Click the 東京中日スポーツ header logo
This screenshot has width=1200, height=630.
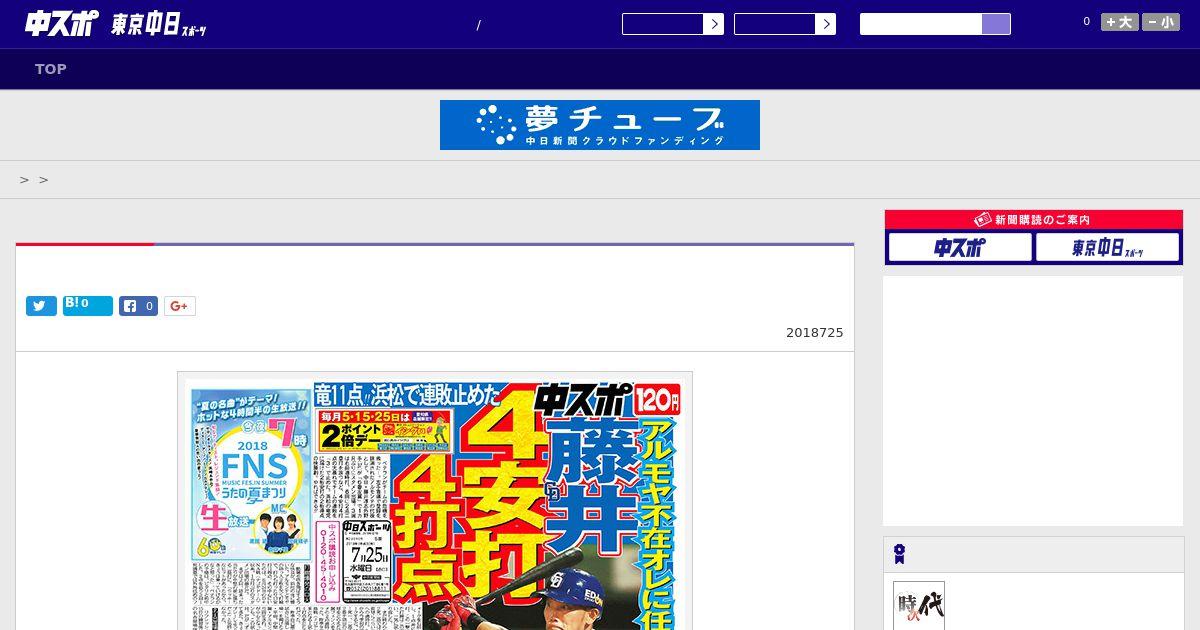(159, 26)
